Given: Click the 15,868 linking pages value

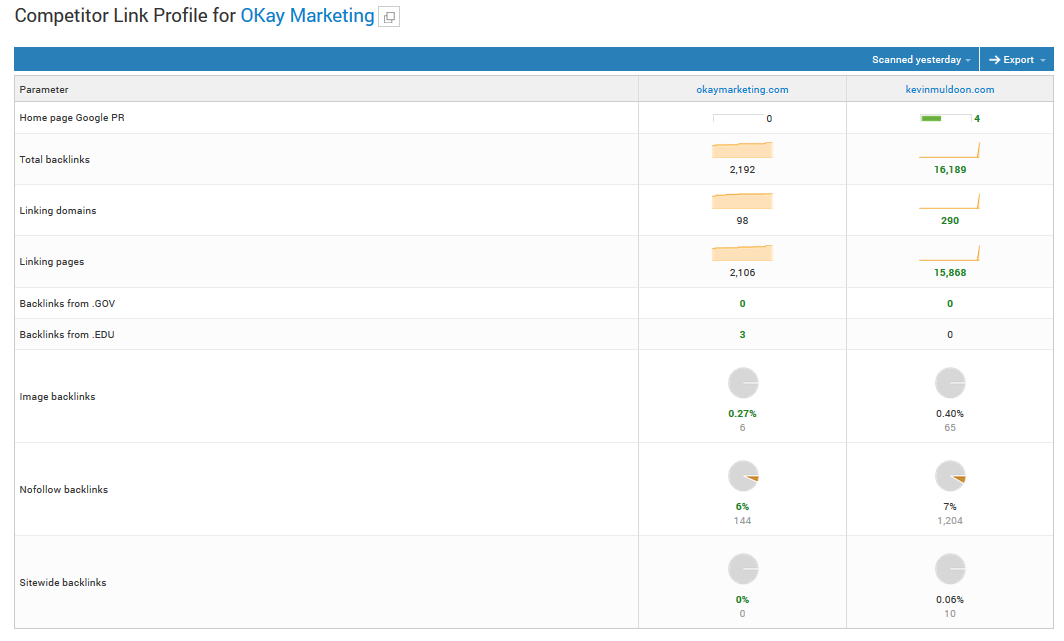Looking at the screenshot, I should 950,273.
